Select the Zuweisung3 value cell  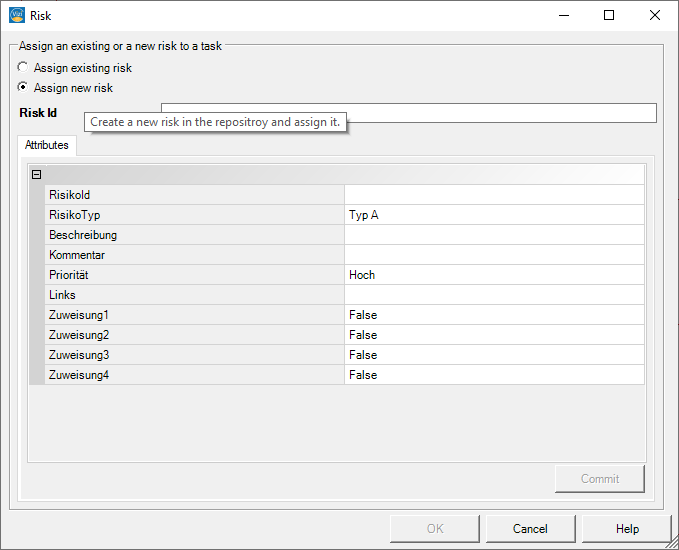coord(494,355)
